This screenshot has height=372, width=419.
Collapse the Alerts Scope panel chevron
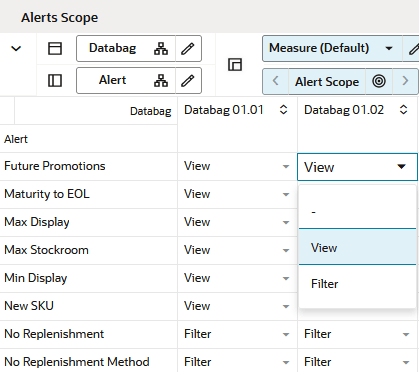[x=16, y=49]
